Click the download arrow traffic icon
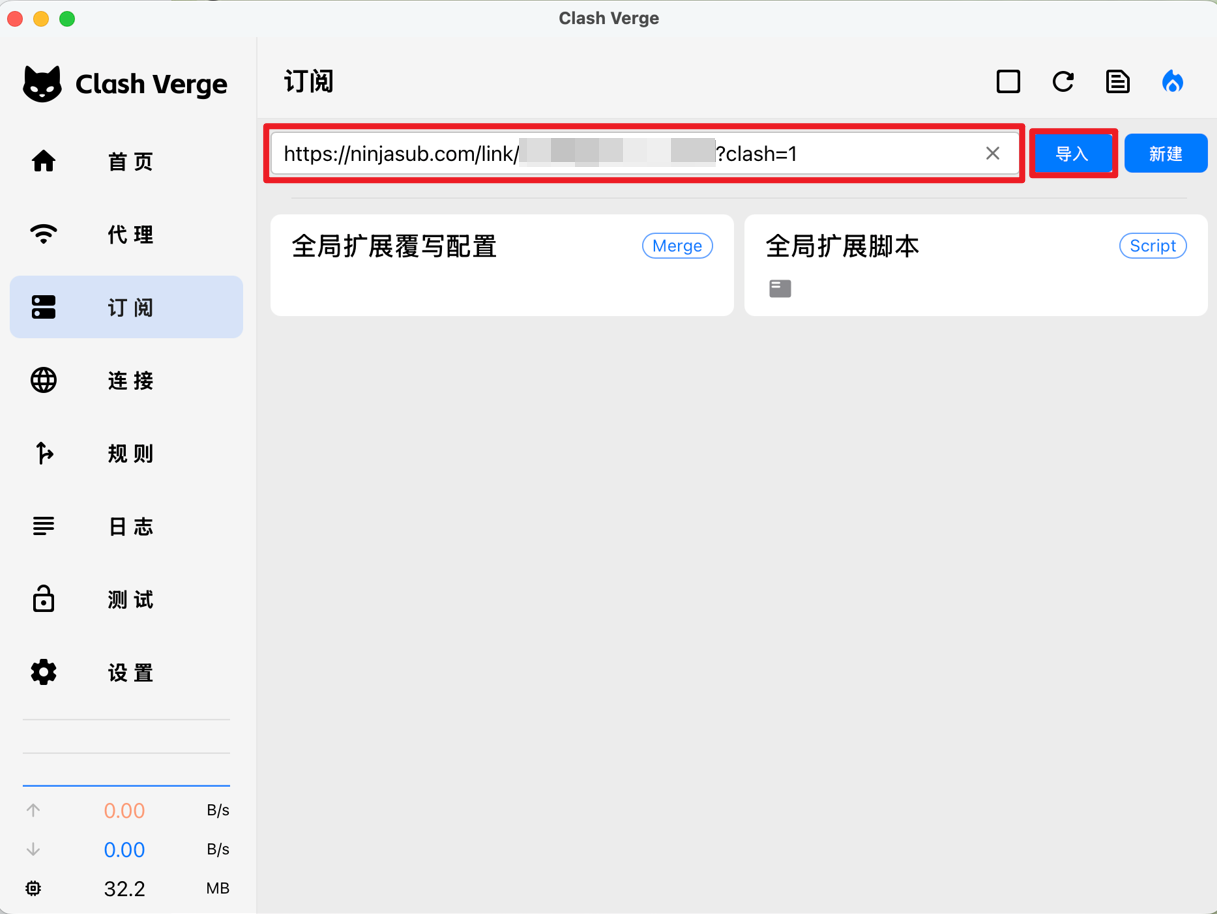Image resolution: width=1217 pixels, height=914 pixels. 33,849
